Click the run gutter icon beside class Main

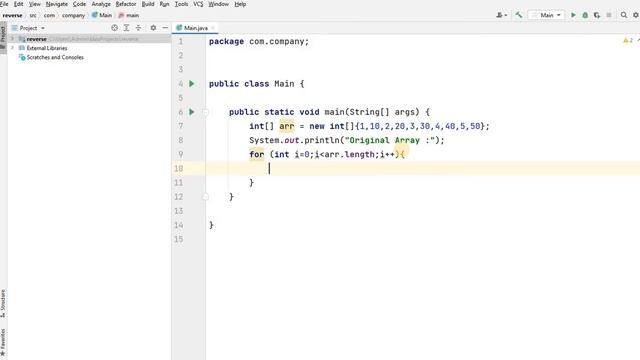191,84
